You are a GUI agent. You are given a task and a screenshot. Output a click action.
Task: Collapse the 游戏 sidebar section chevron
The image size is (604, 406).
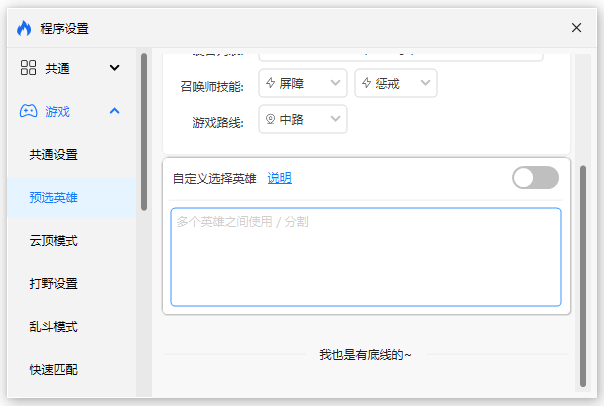[114, 111]
